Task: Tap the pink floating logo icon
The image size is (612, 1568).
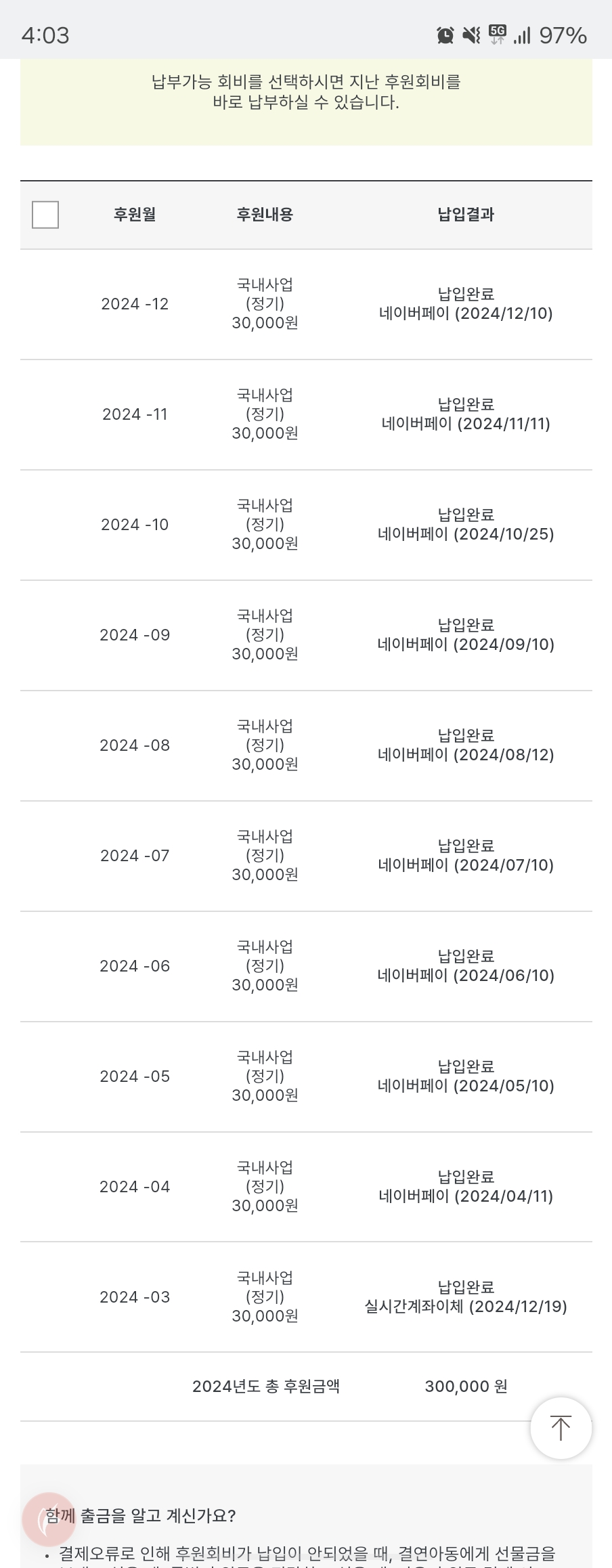Action: coord(48,1519)
